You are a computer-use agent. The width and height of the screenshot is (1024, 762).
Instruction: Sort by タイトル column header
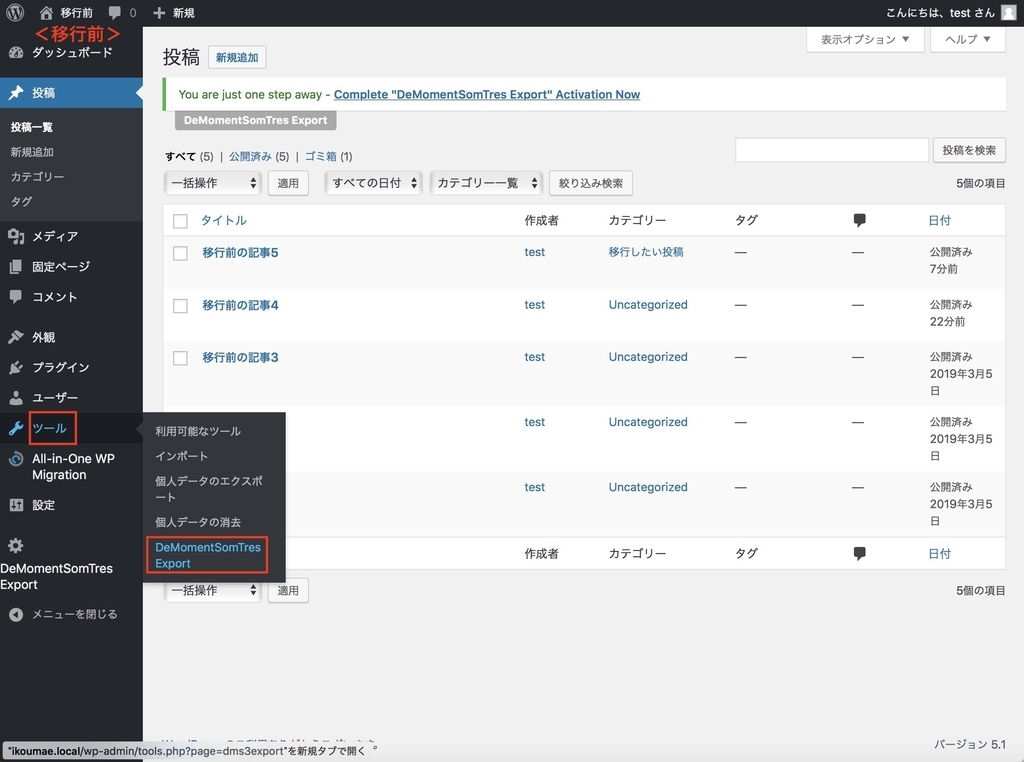click(x=223, y=221)
